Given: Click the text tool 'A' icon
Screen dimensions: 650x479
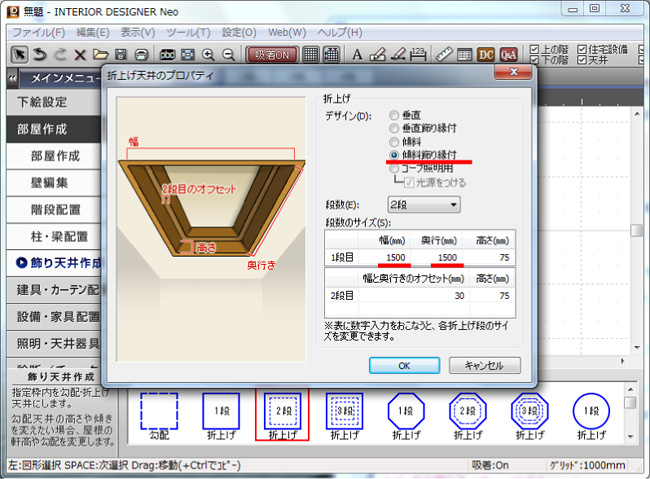Looking at the screenshot, I should tap(358, 54).
